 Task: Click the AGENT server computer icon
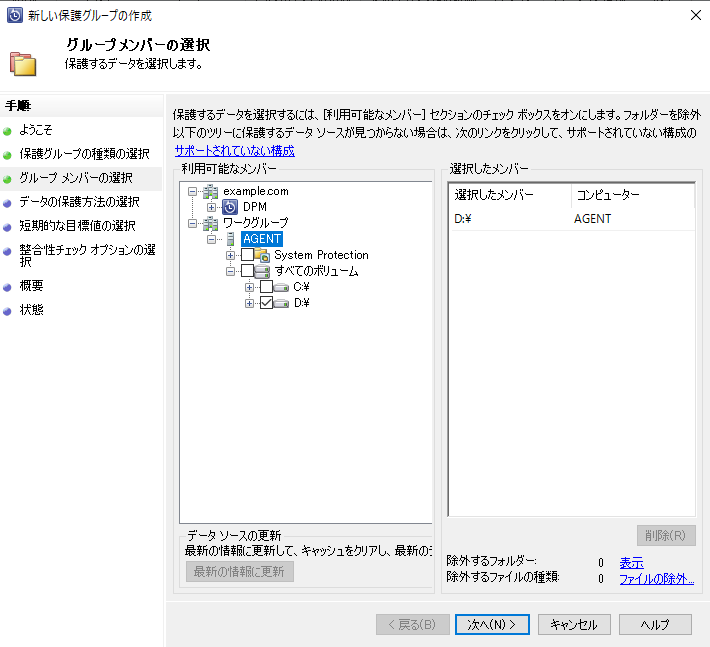tap(230, 239)
